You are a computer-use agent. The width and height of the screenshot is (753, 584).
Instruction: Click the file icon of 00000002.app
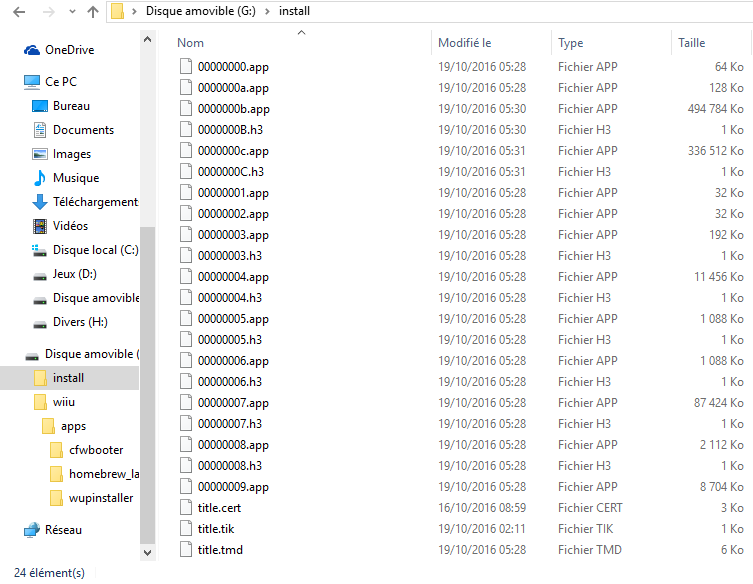pyautogui.click(x=186, y=213)
